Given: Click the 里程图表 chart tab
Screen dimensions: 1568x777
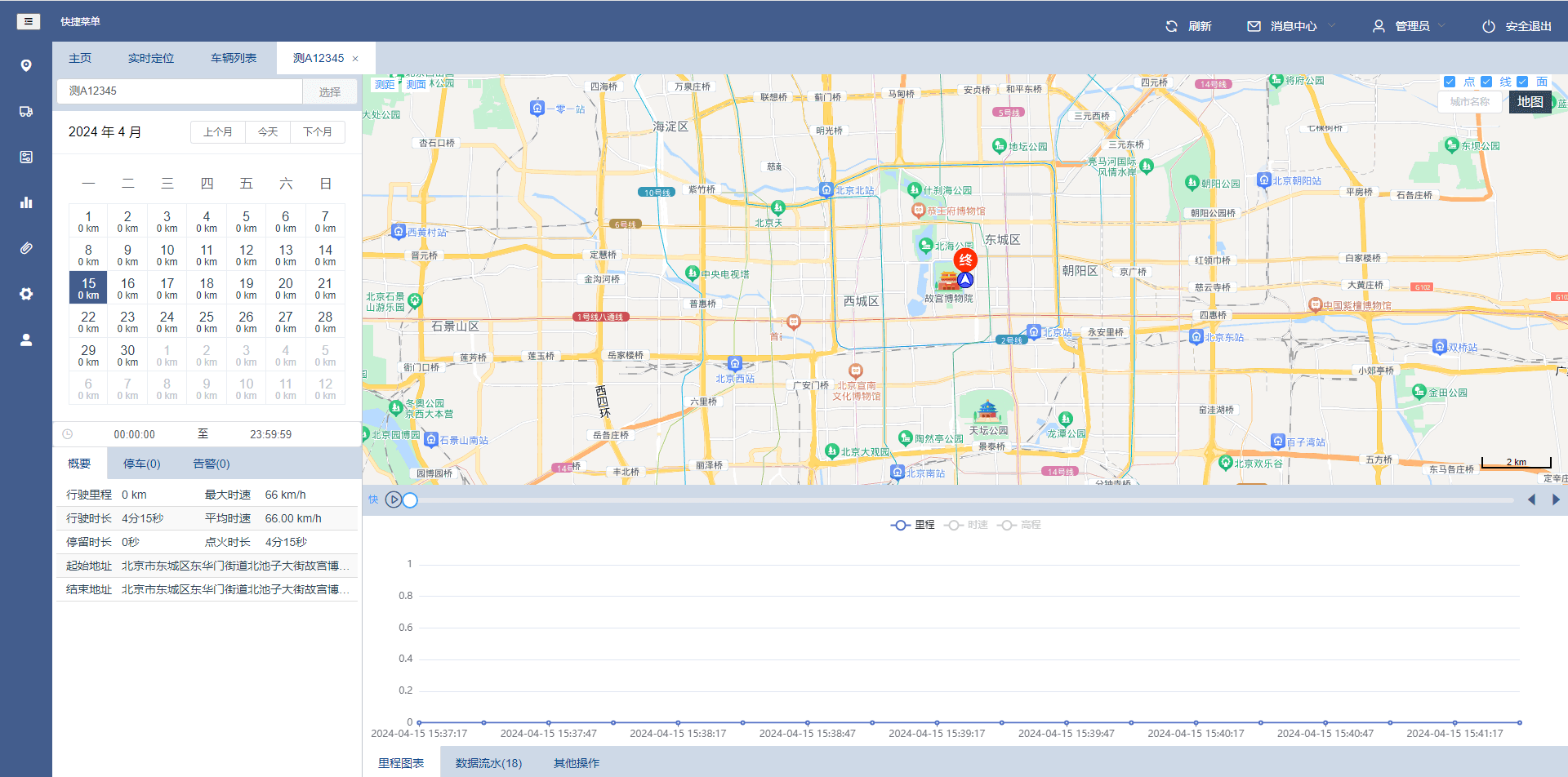Looking at the screenshot, I should [x=401, y=763].
